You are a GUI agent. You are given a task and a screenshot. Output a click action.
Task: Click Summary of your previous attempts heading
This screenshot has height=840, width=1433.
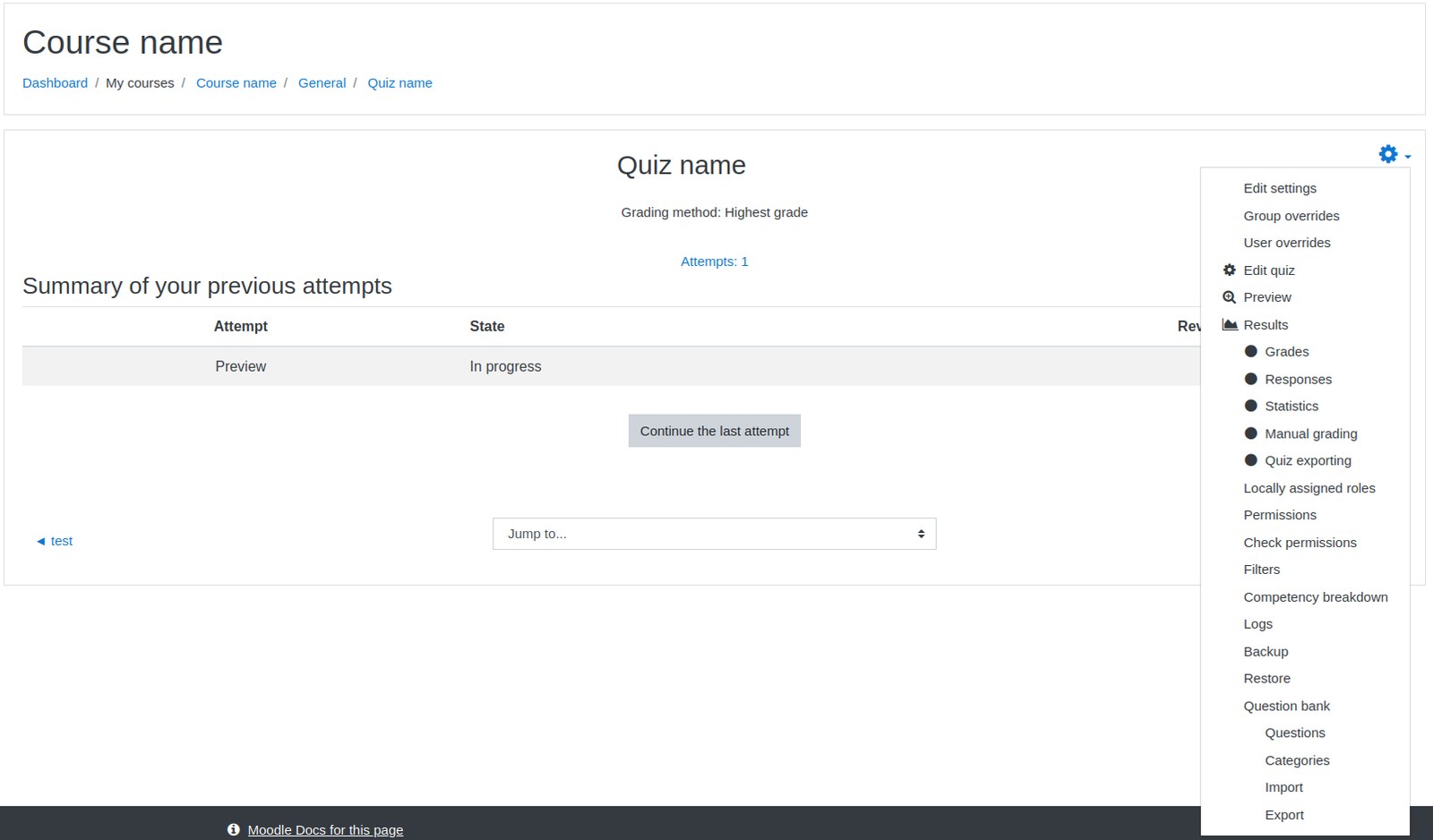tap(207, 286)
